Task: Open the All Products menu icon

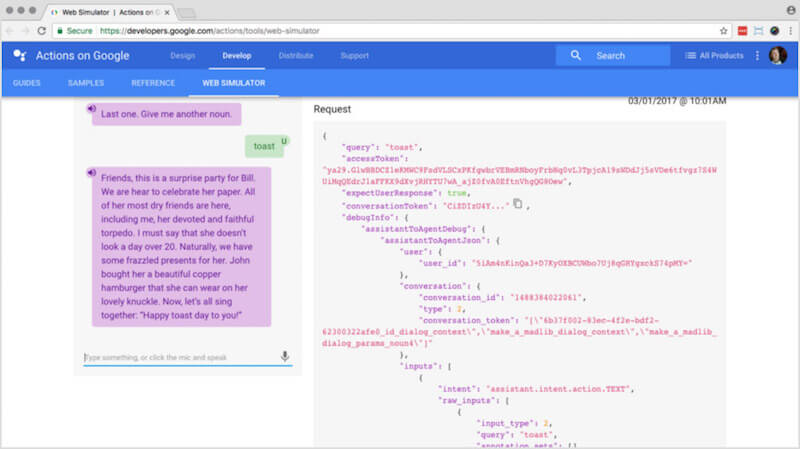Action: pos(690,55)
